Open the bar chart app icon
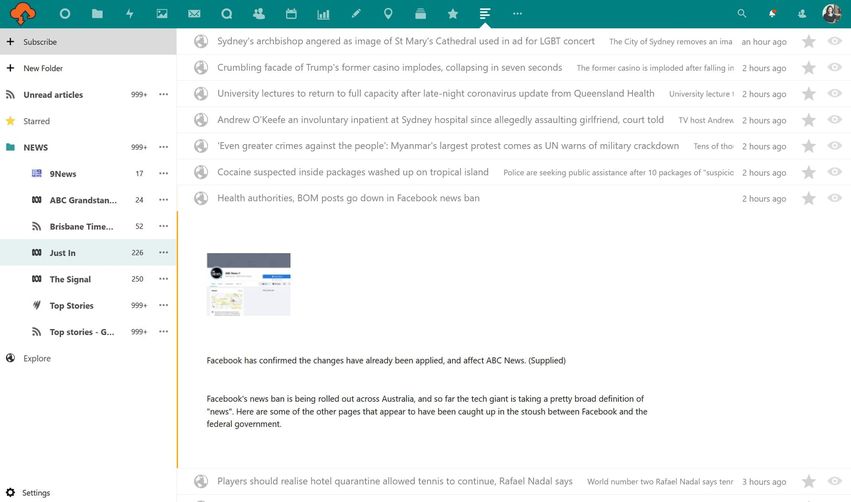 [323, 14]
